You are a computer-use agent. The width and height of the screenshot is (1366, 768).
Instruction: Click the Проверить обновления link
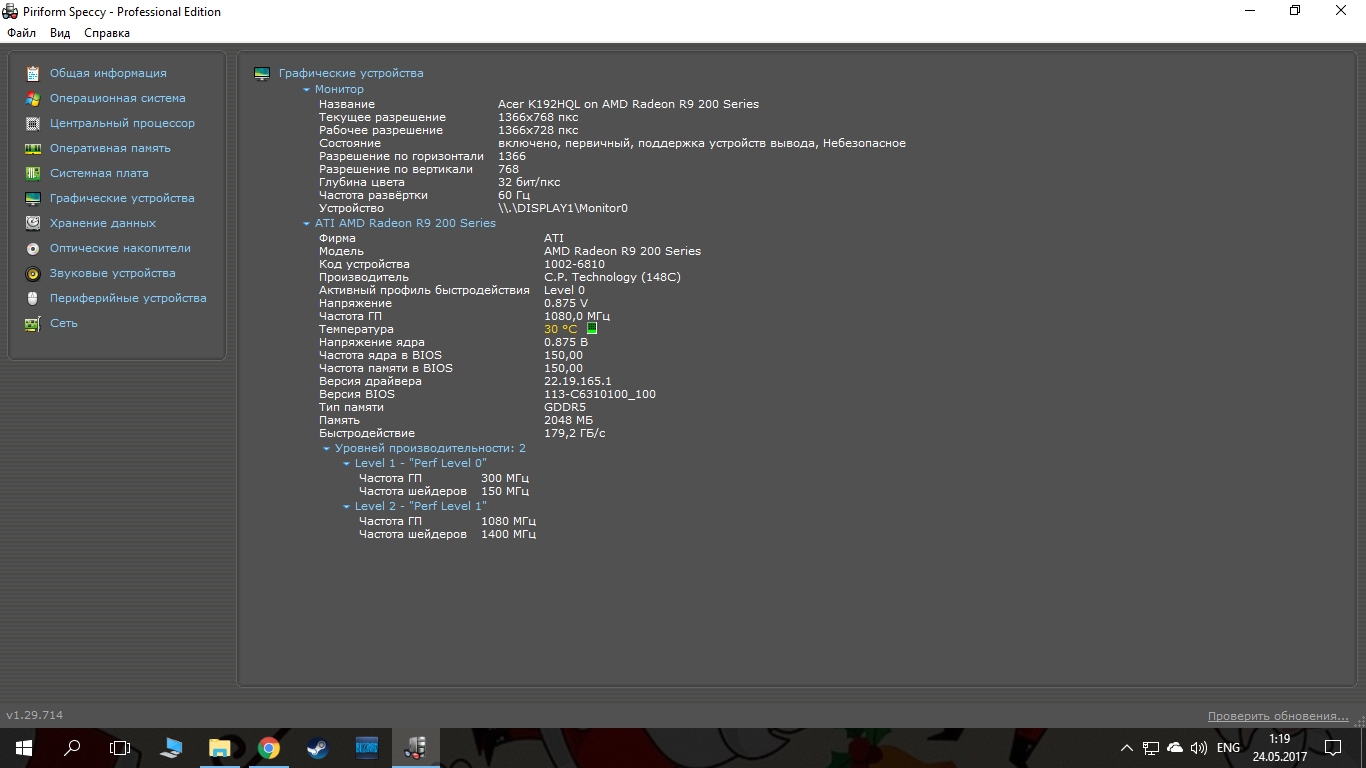point(1278,716)
